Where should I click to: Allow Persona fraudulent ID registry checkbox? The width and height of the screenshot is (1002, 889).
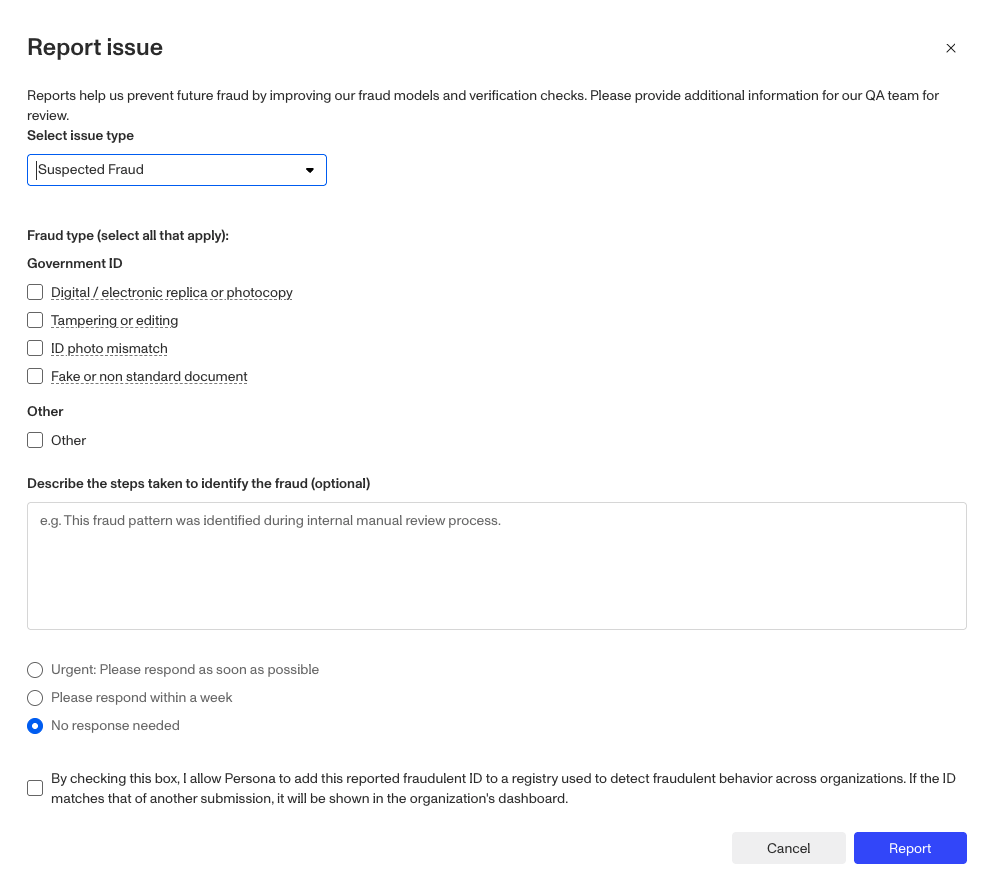[35, 788]
